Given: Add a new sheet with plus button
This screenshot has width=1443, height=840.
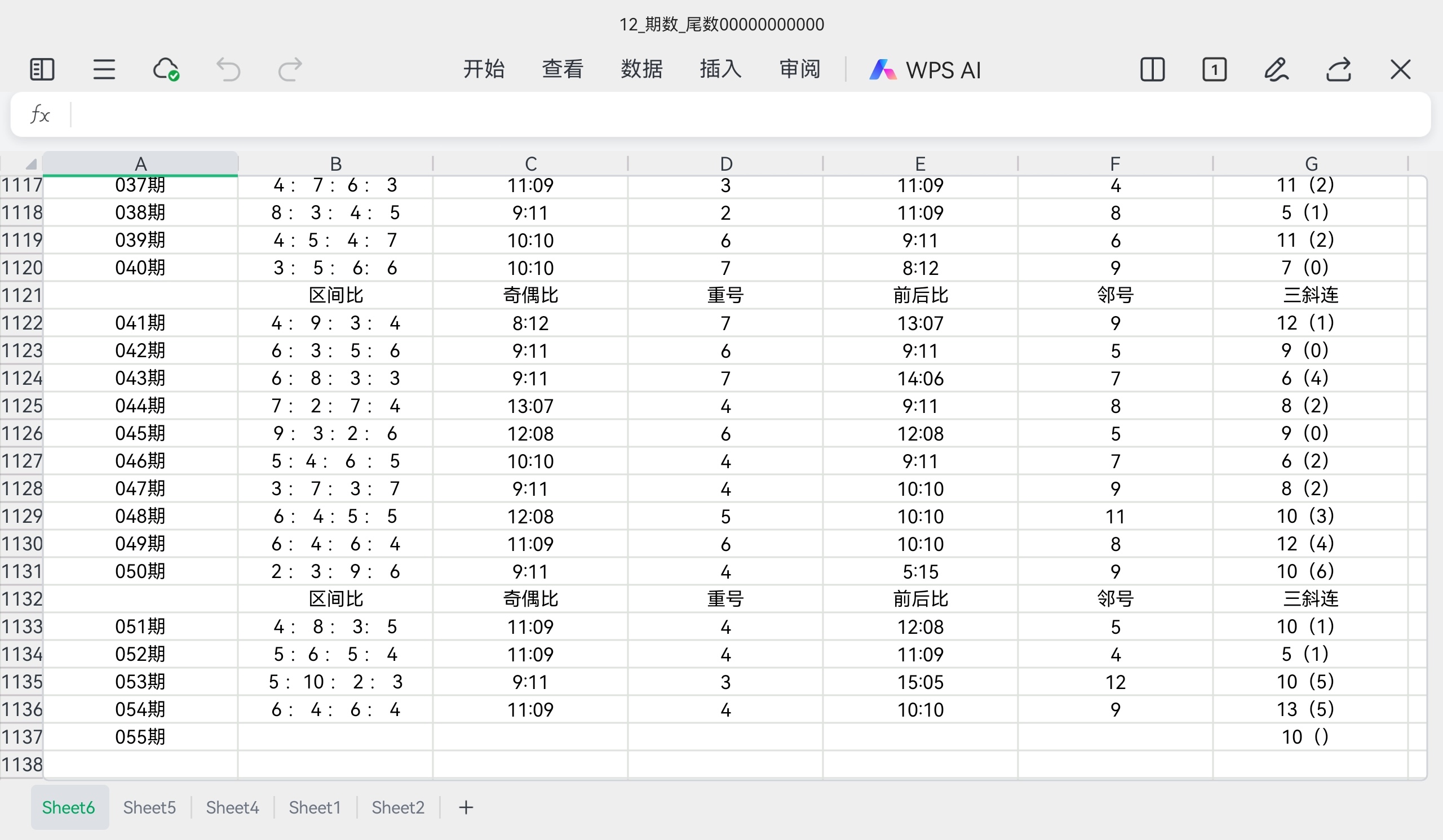Looking at the screenshot, I should click(x=466, y=807).
